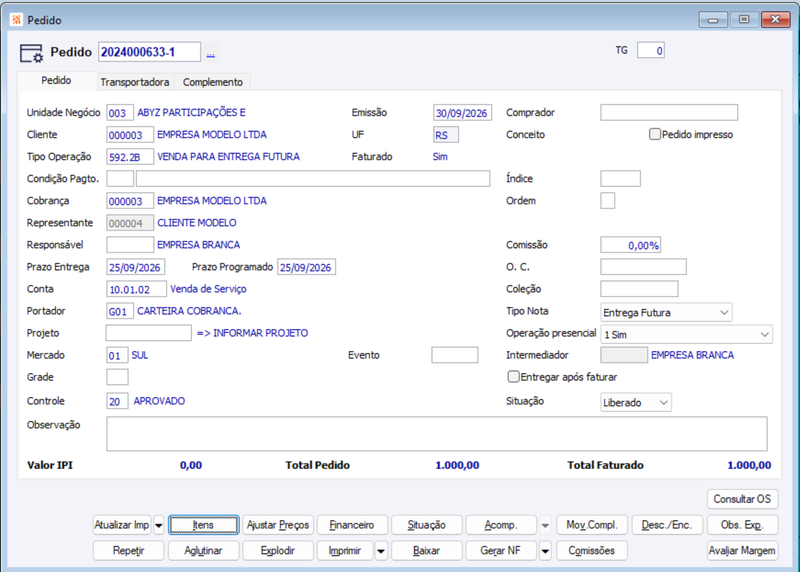This screenshot has width=800, height=572.
Task: Click the Imprimir button
Action: tap(345, 551)
